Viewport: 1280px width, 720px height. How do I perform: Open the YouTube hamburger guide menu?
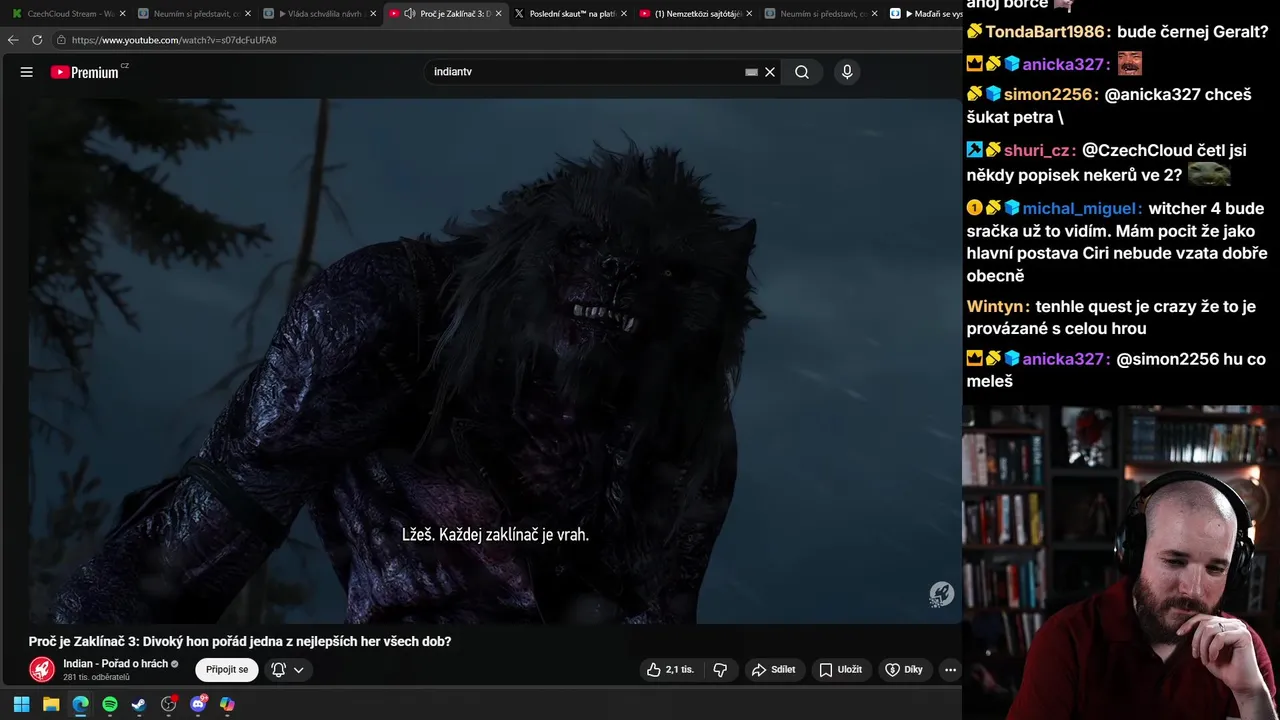(x=27, y=72)
